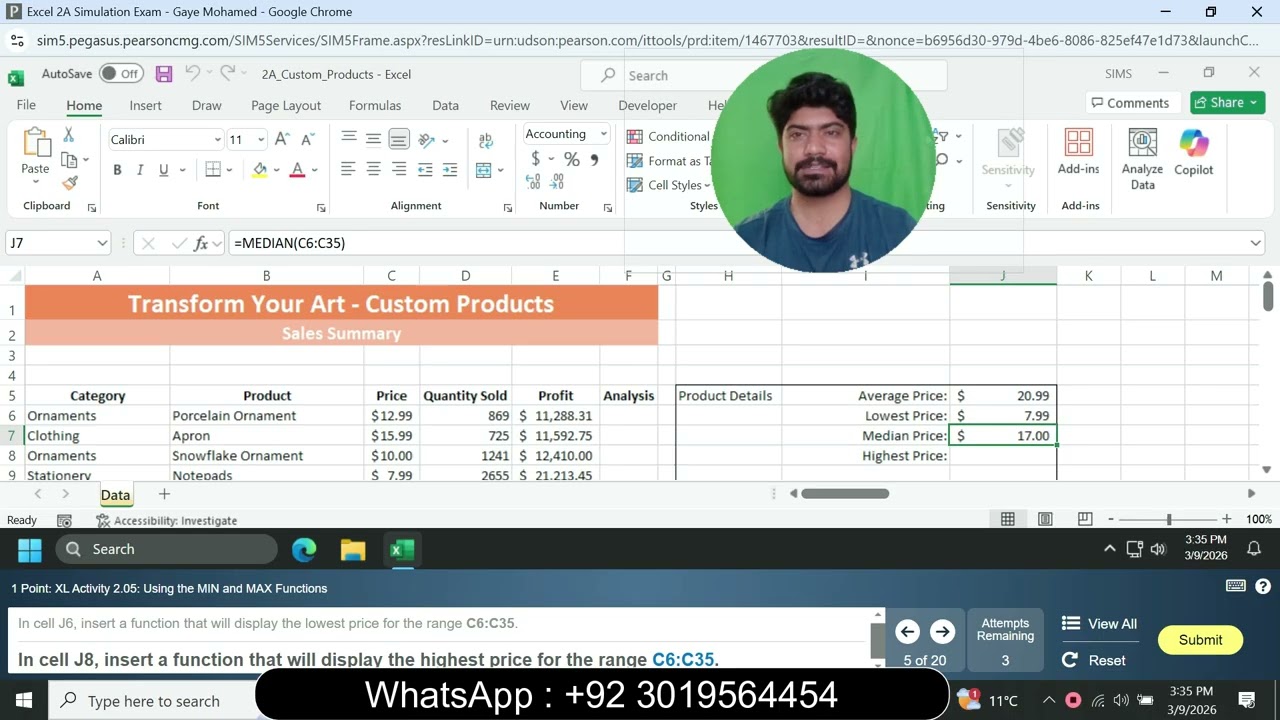Viewport: 1280px width, 720px height.
Task: Toggle Underline formatting
Action: point(164,170)
